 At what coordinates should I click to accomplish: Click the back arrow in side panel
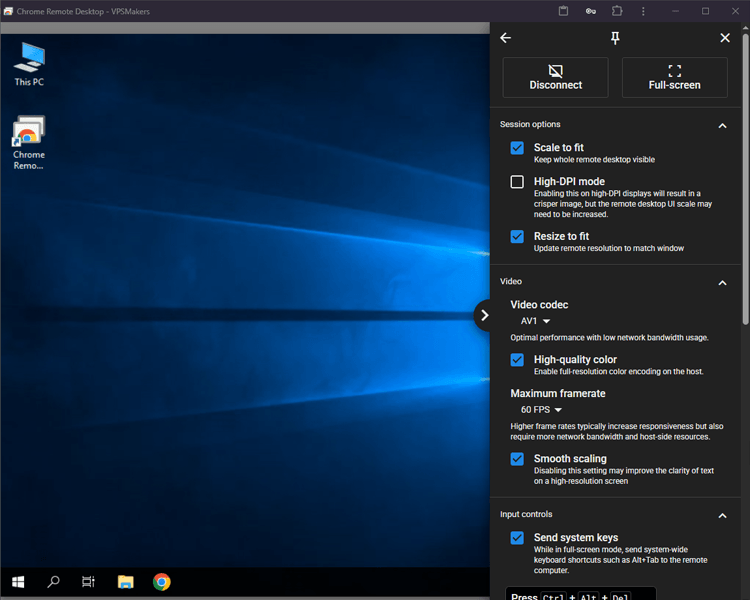506,38
